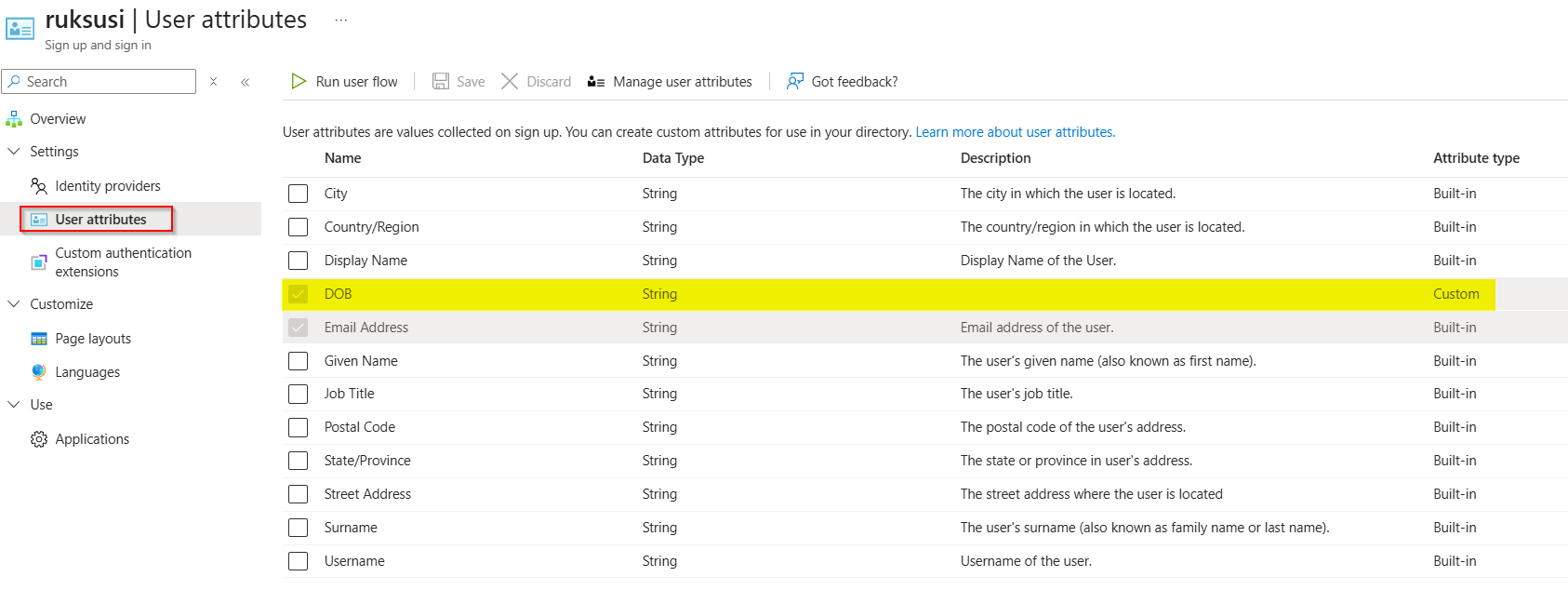Check the Job Title attribute checkbox

pyautogui.click(x=298, y=394)
